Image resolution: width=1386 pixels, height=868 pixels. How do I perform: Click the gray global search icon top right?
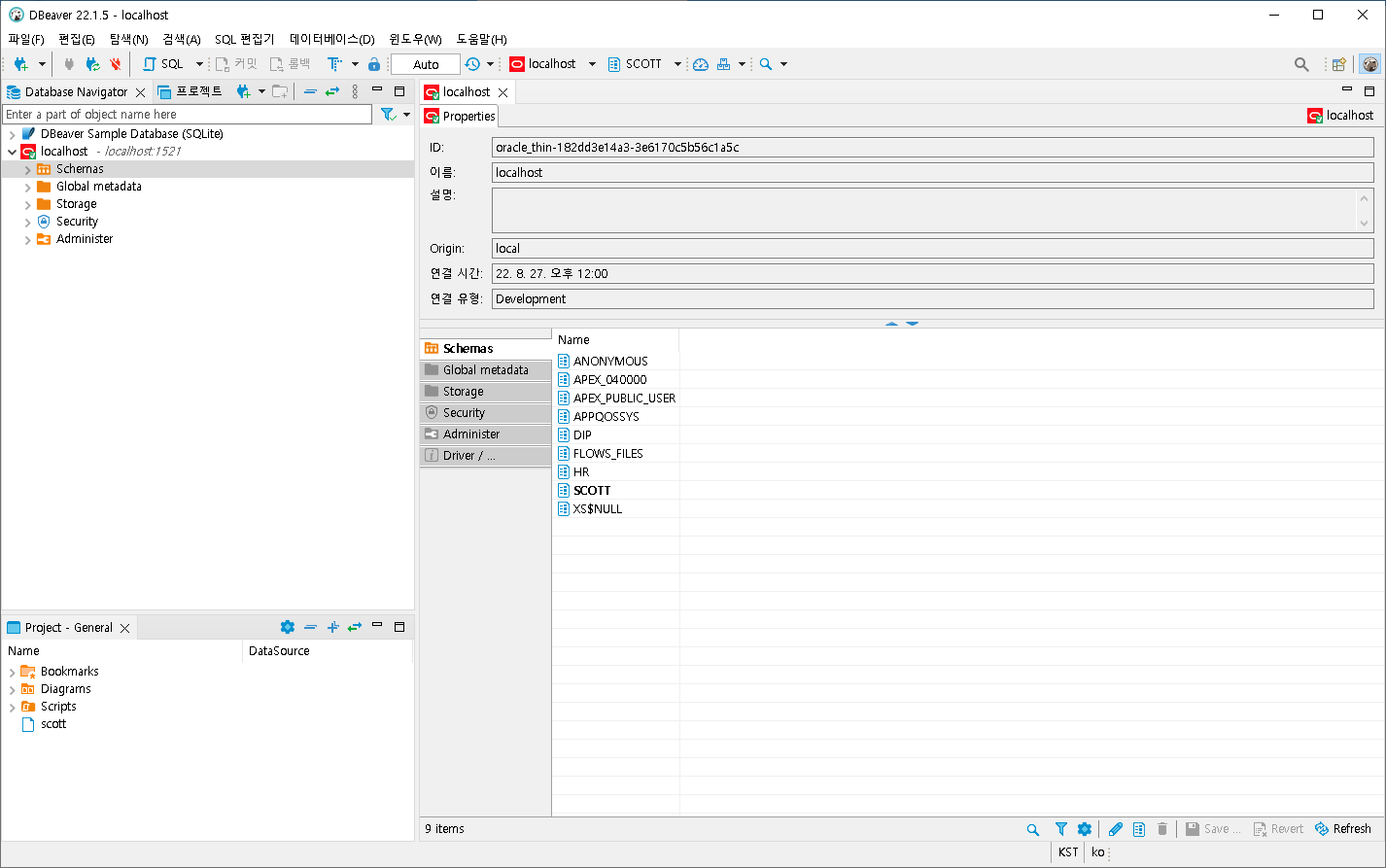coord(1301,64)
